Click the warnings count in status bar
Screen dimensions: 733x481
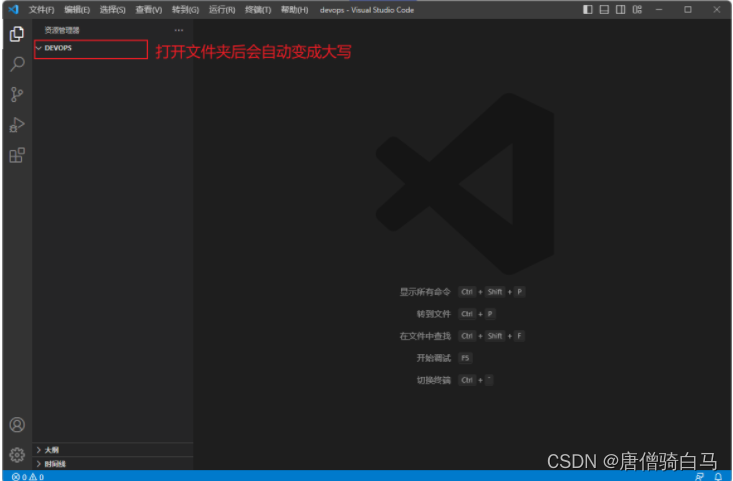click(x=36, y=477)
